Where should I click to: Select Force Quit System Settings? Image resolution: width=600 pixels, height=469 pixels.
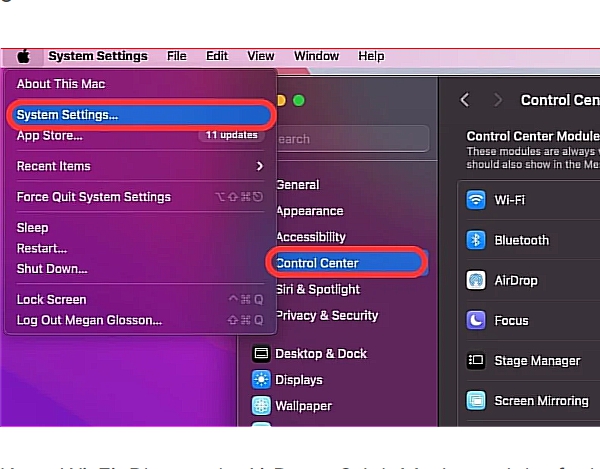coord(94,197)
